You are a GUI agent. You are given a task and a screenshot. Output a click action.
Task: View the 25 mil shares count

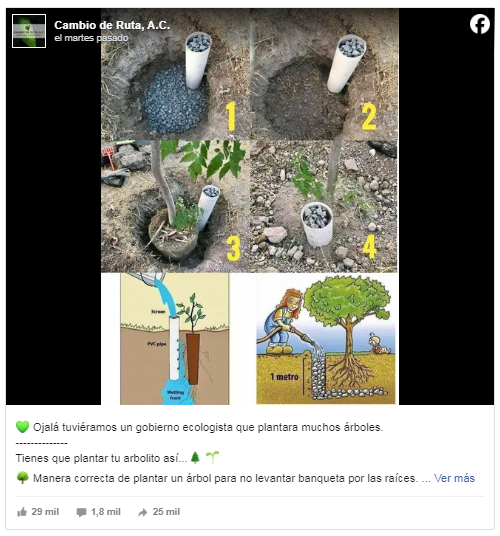click(x=166, y=512)
